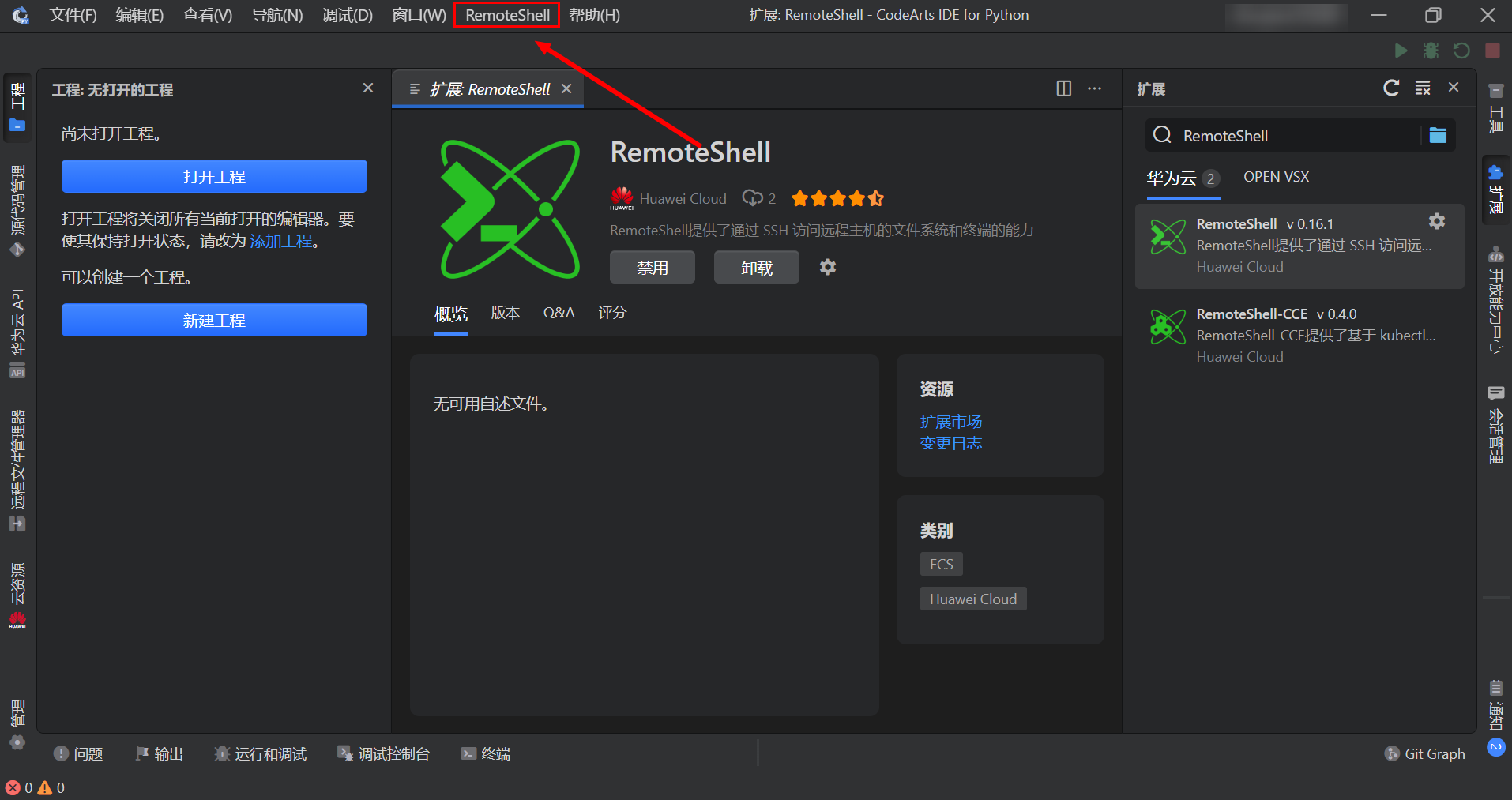Click the clear search results icon in 扩展 panel
Screen dimensions: 1512x800
coord(1423,88)
